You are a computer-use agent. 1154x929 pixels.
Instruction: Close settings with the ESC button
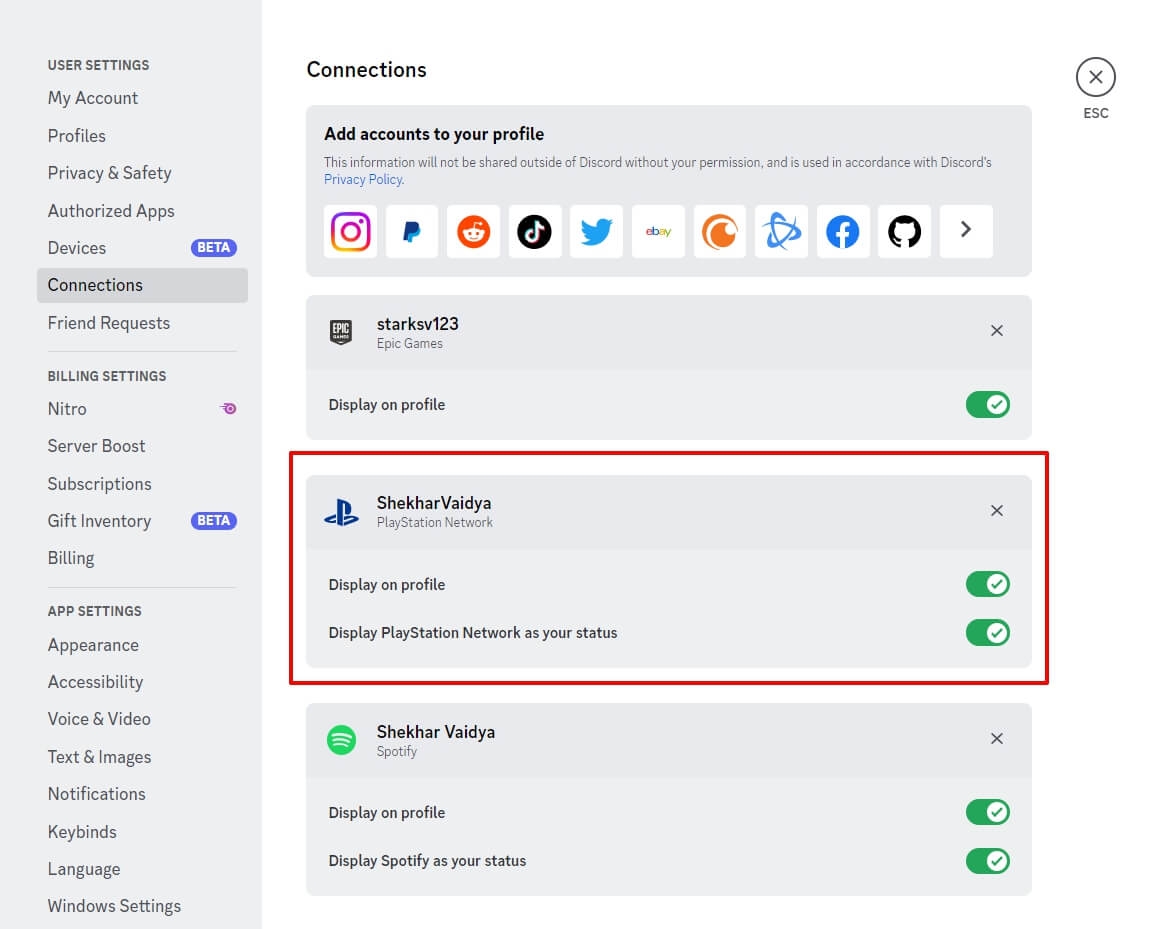pos(1095,77)
